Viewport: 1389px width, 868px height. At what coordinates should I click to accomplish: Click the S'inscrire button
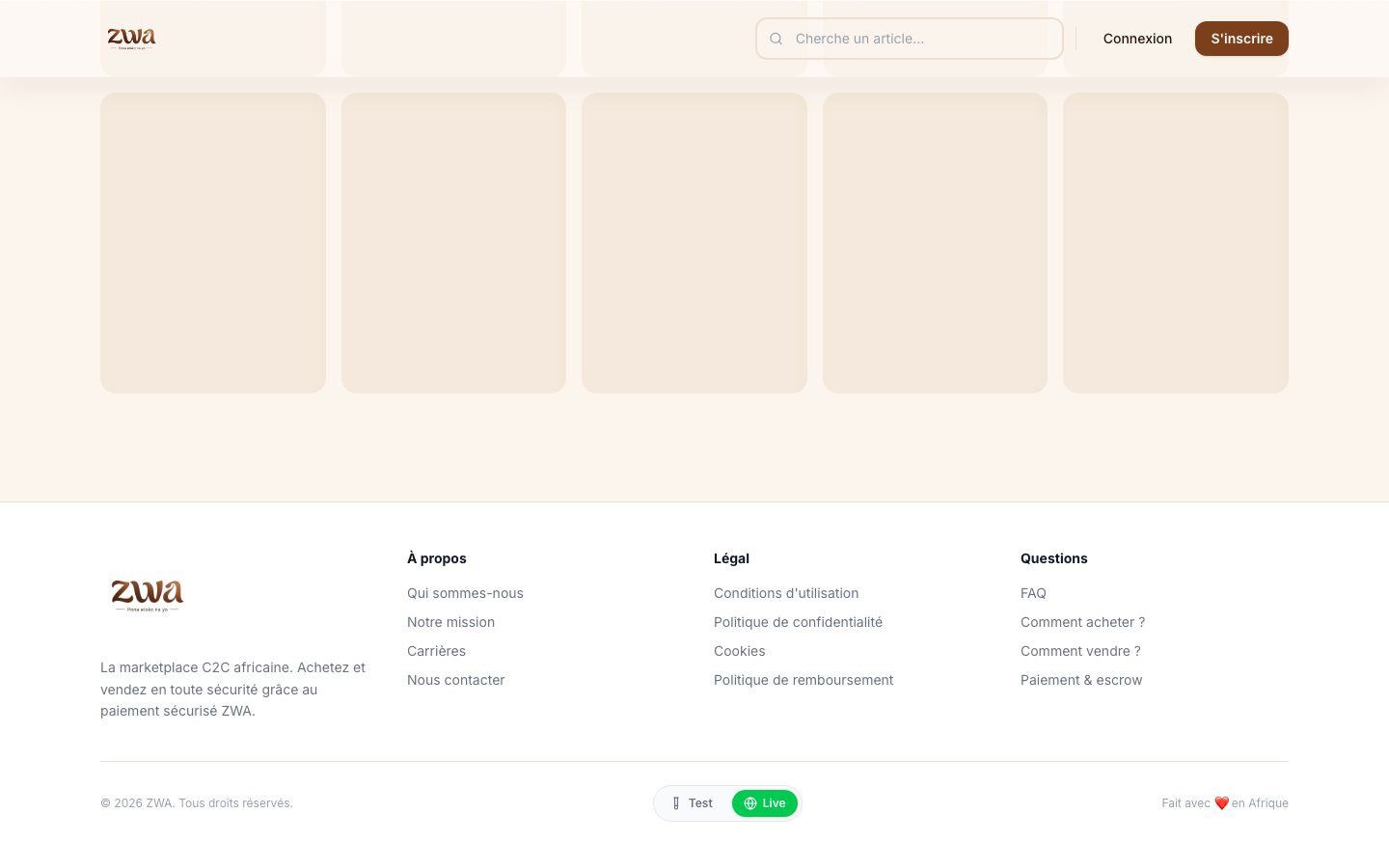(1241, 39)
